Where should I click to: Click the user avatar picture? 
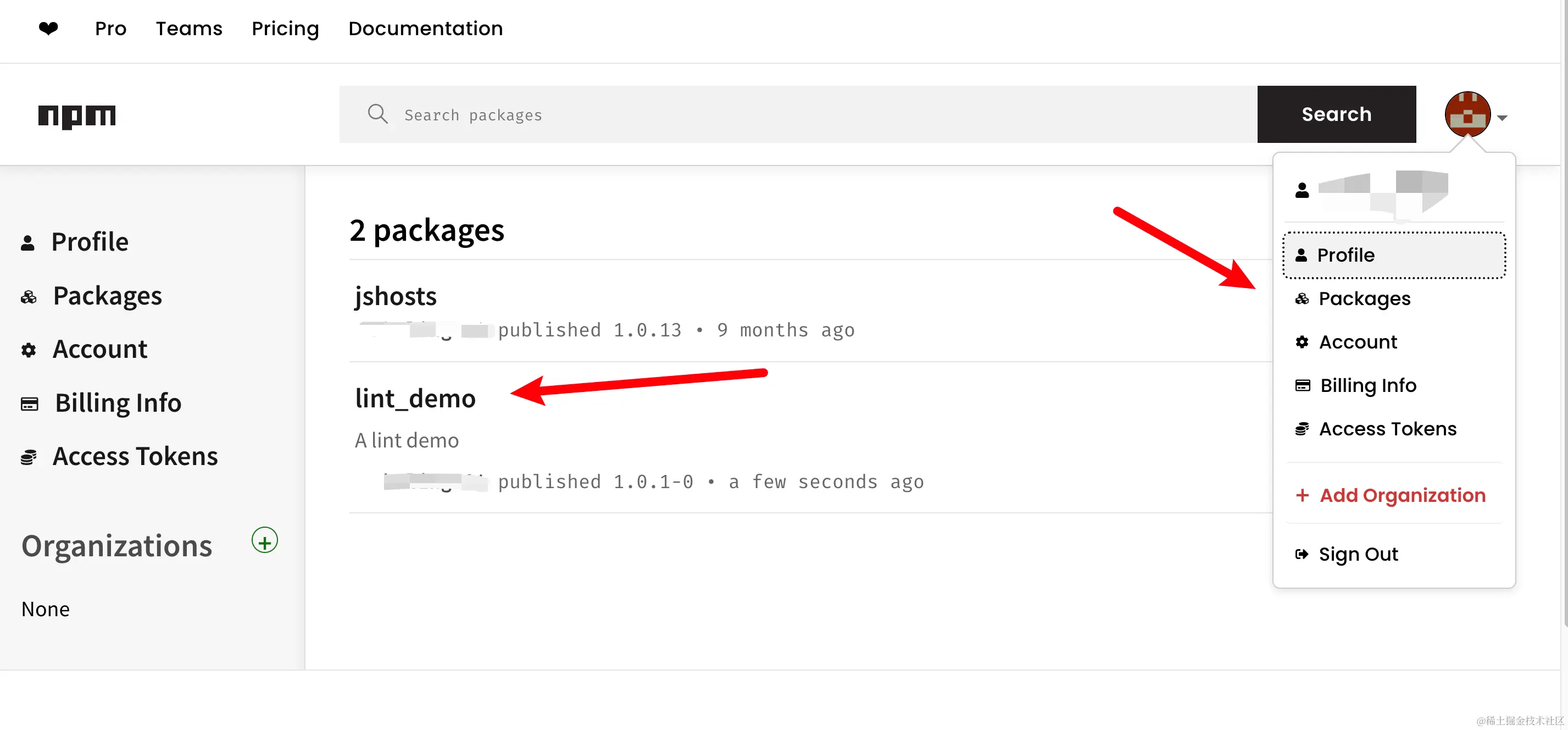point(1467,114)
